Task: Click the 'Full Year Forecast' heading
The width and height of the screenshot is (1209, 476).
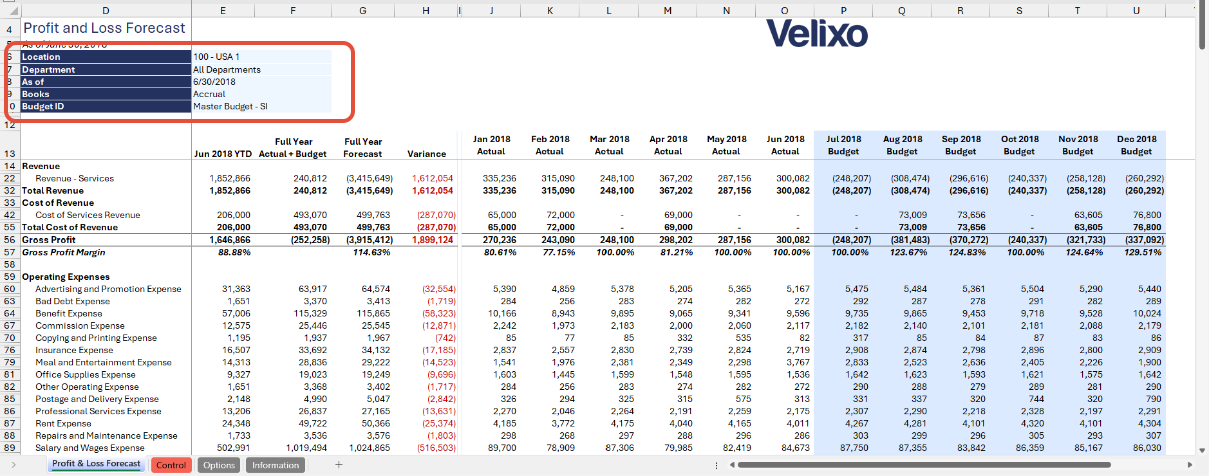Action: [363, 147]
